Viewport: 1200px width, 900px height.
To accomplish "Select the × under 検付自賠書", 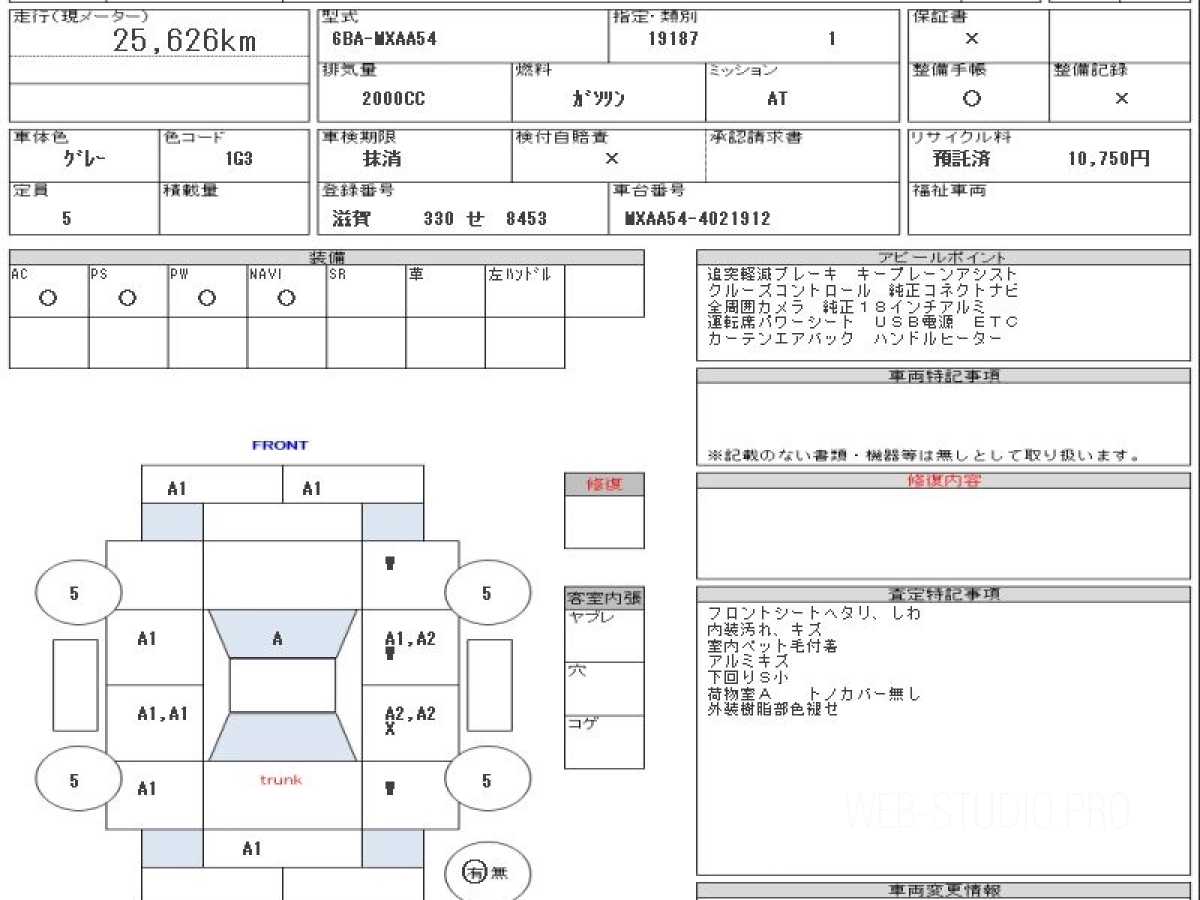I will (612, 158).
